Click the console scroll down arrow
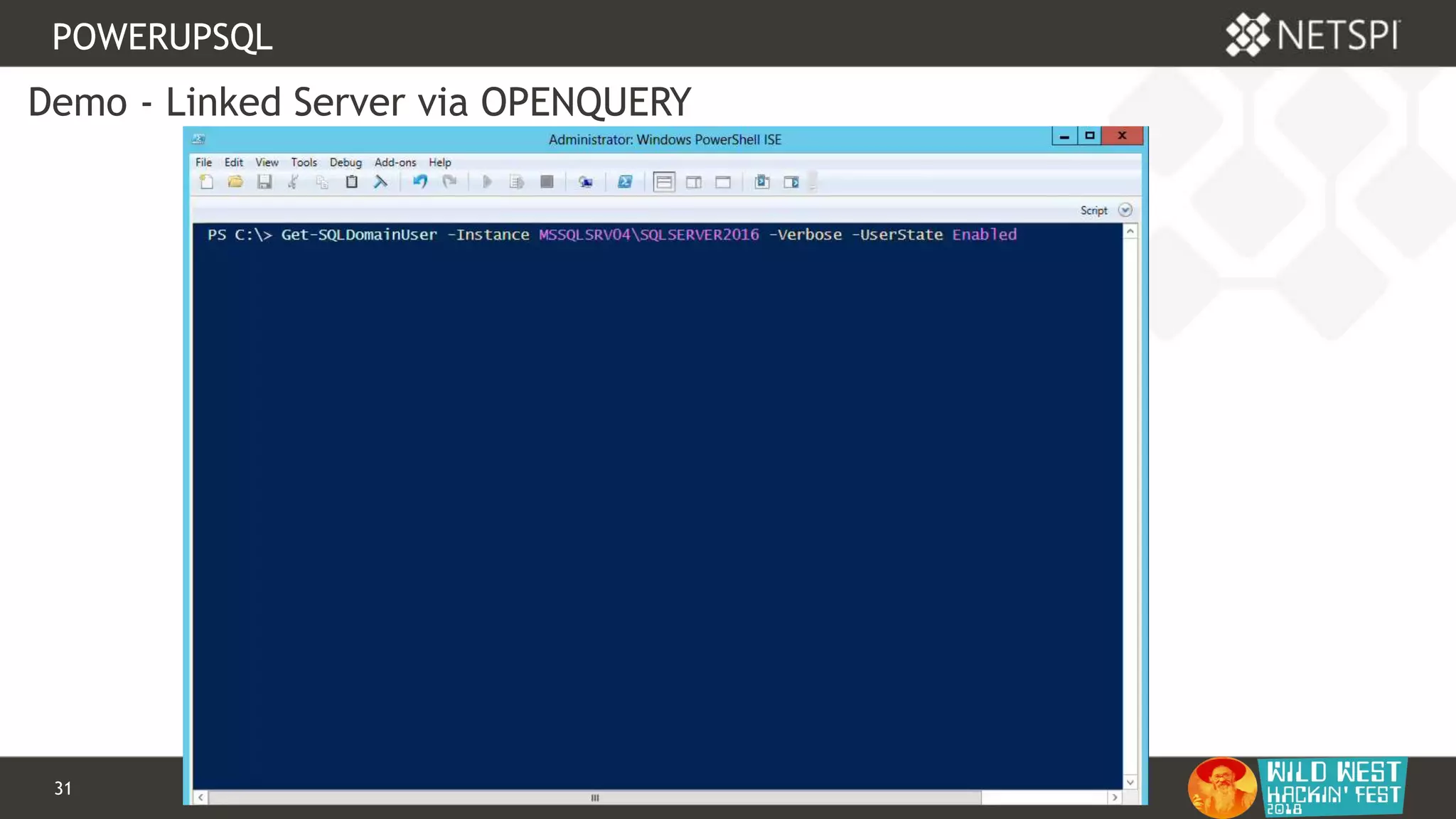This screenshot has width=1456, height=819. click(x=1130, y=782)
